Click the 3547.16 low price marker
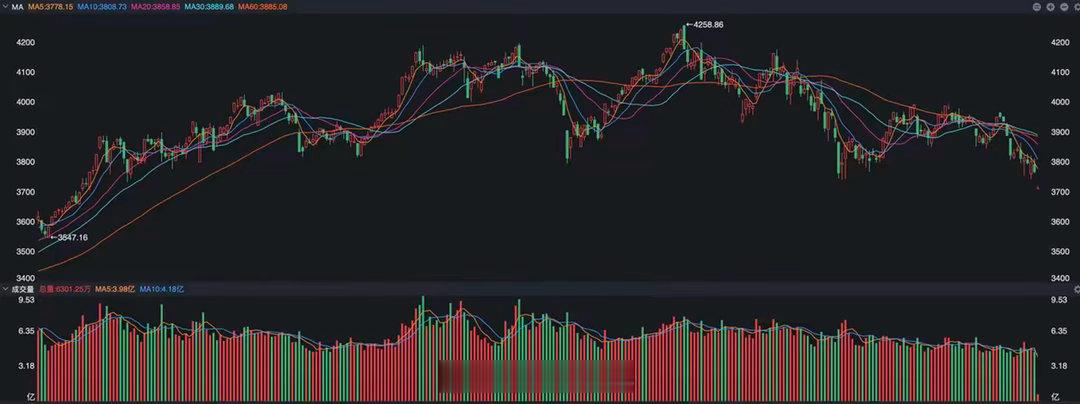The width and height of the screenshot is (1080, 404). click(x=69, y=237)
